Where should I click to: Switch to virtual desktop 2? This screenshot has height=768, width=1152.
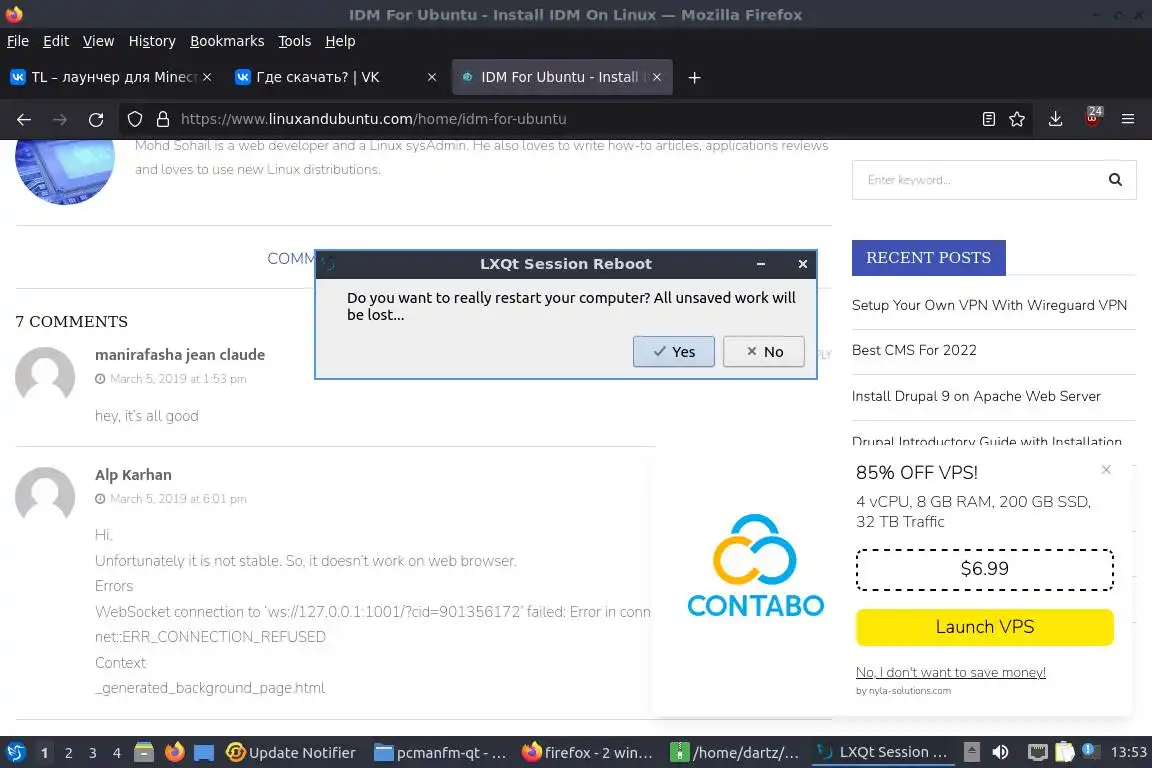(x=69, y=753)
